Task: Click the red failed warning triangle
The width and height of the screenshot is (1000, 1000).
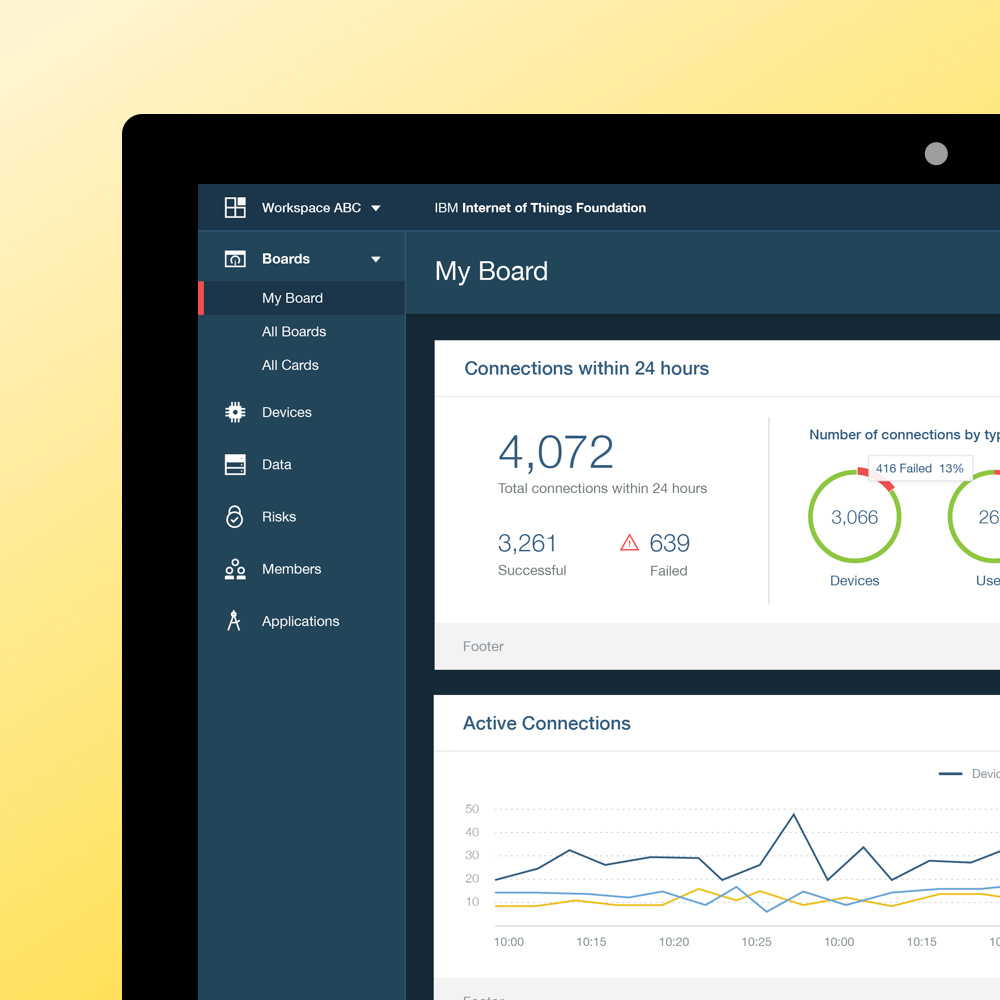Action: pyautogui.click(x=629, y=543)
